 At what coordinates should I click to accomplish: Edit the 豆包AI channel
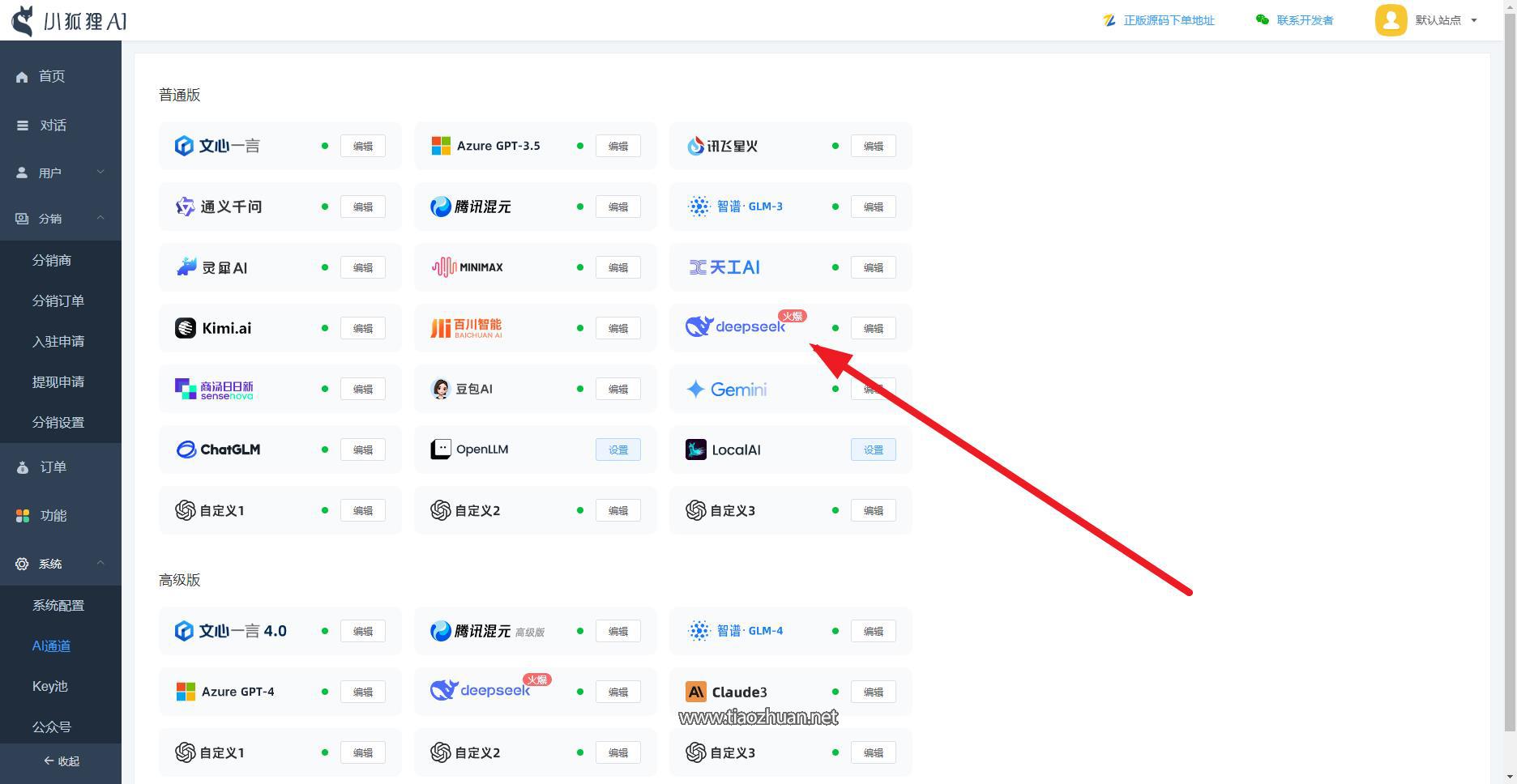(618, 389)
